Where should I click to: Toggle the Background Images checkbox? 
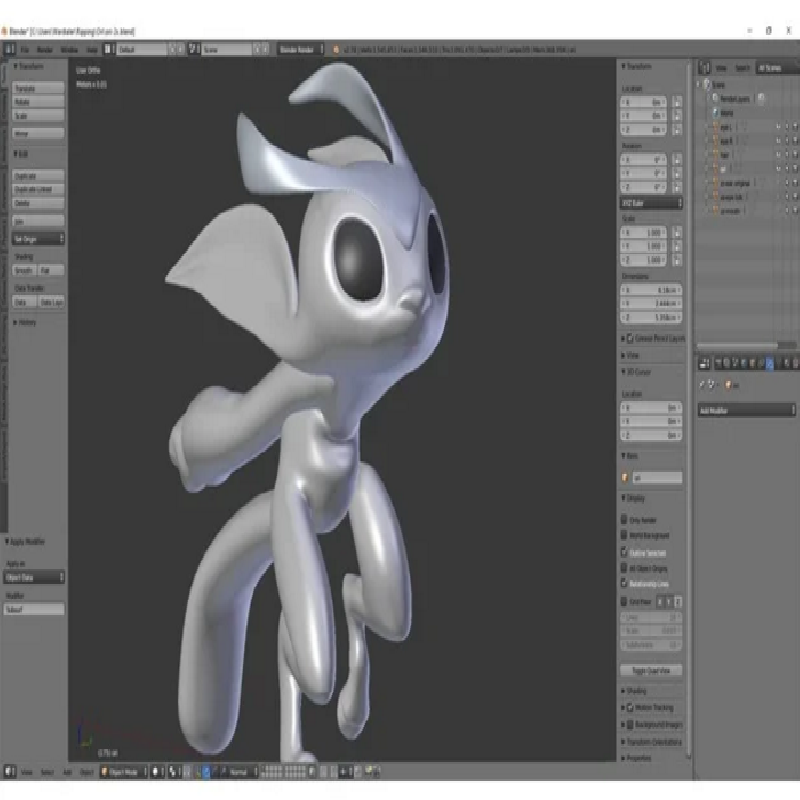630,724
